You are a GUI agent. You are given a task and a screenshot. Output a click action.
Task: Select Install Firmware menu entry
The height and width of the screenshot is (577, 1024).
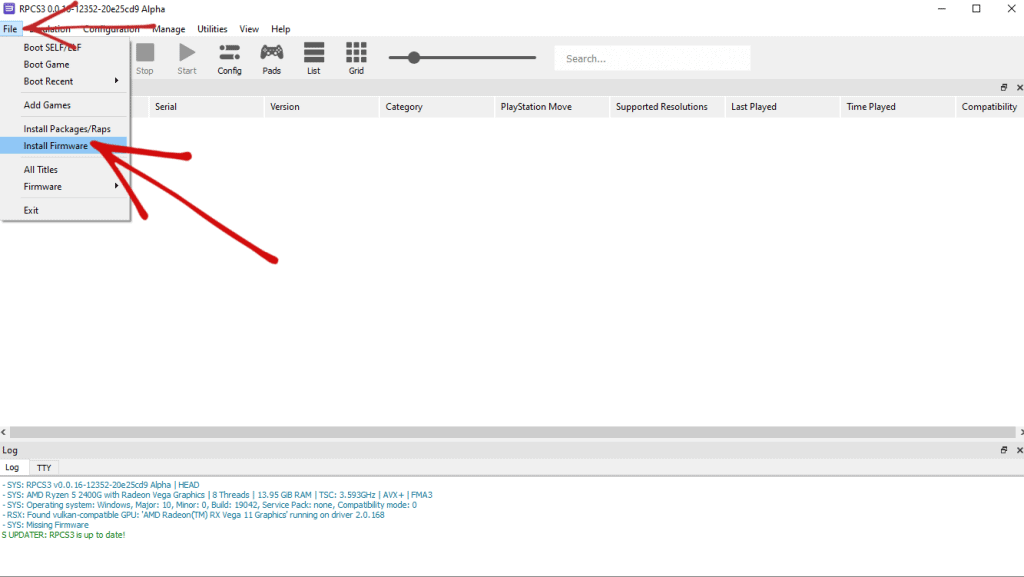56,146
